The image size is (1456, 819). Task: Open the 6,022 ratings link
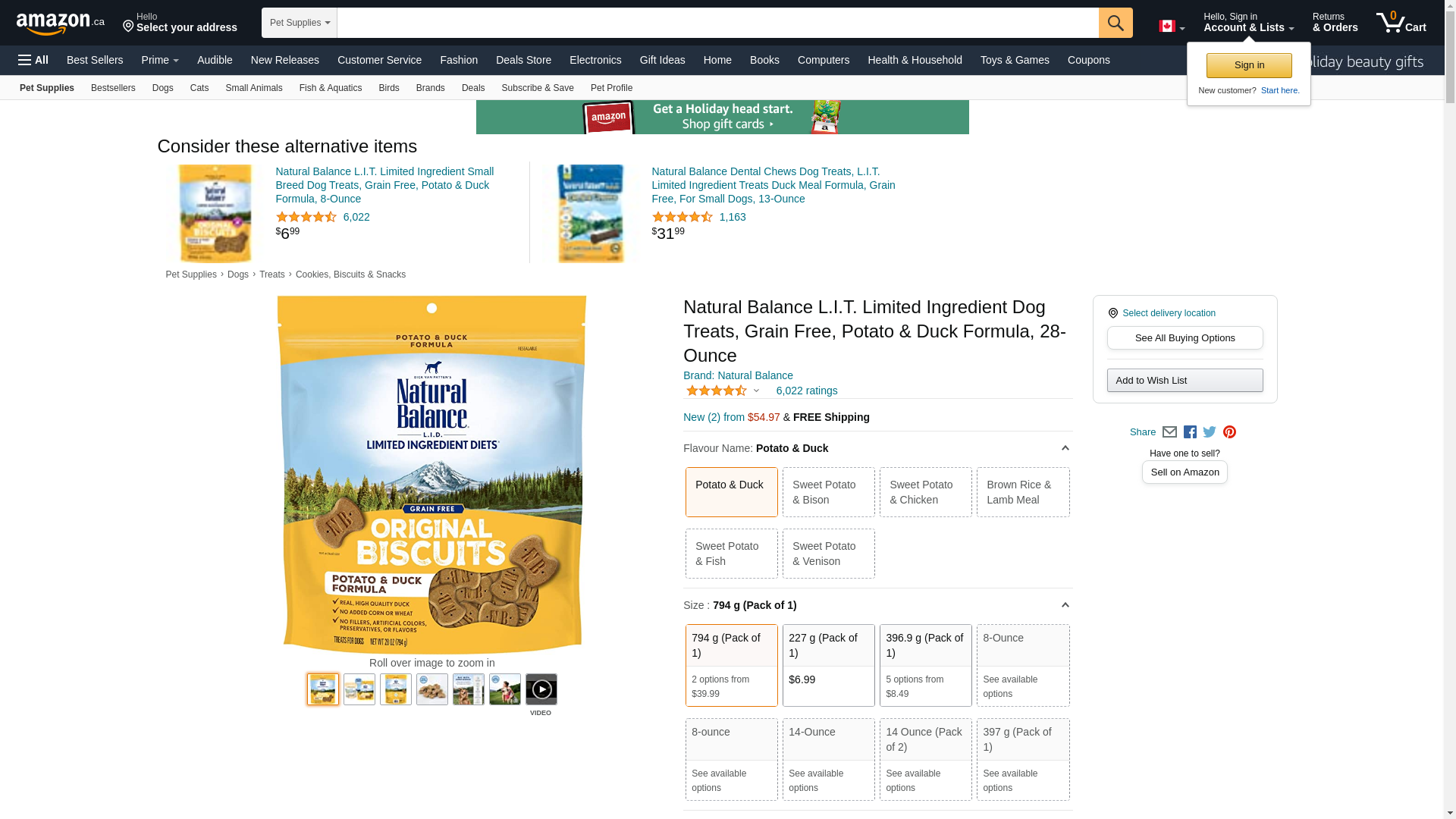click(x=806, y=391)
